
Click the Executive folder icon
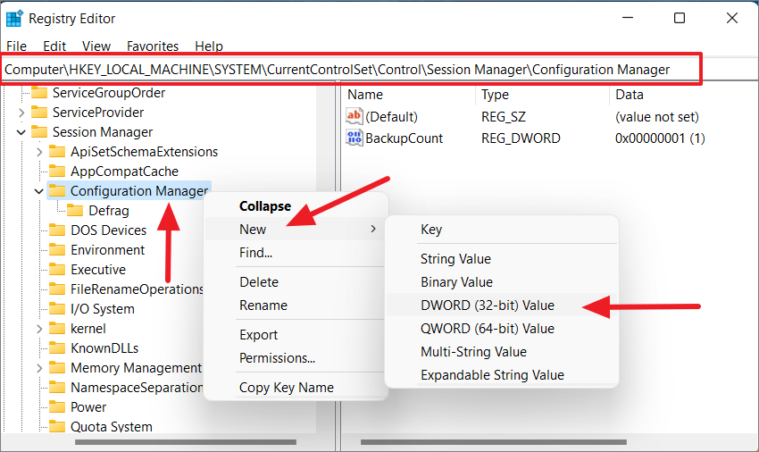pos(57,269)
